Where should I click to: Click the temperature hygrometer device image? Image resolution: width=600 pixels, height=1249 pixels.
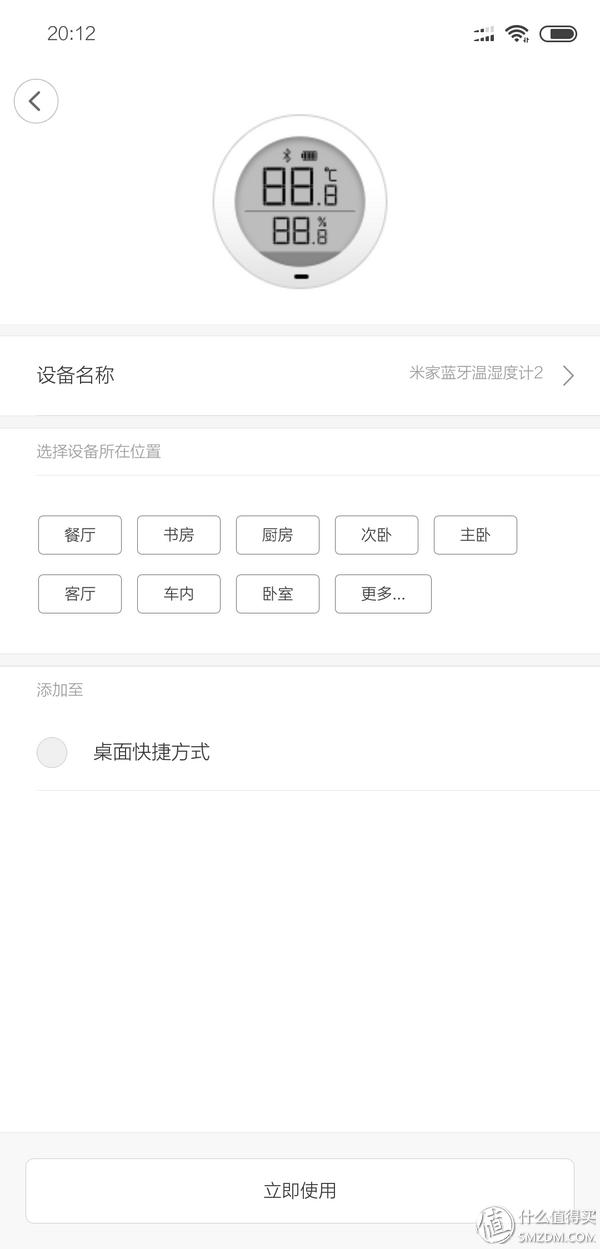point(298,200)
